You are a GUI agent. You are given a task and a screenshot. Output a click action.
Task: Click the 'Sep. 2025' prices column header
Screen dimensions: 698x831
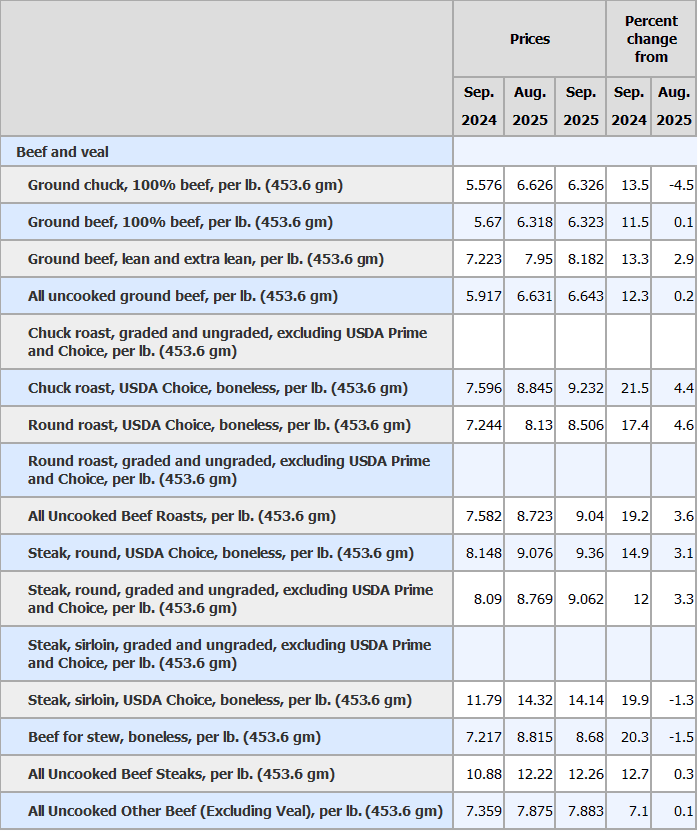(581, 106)
